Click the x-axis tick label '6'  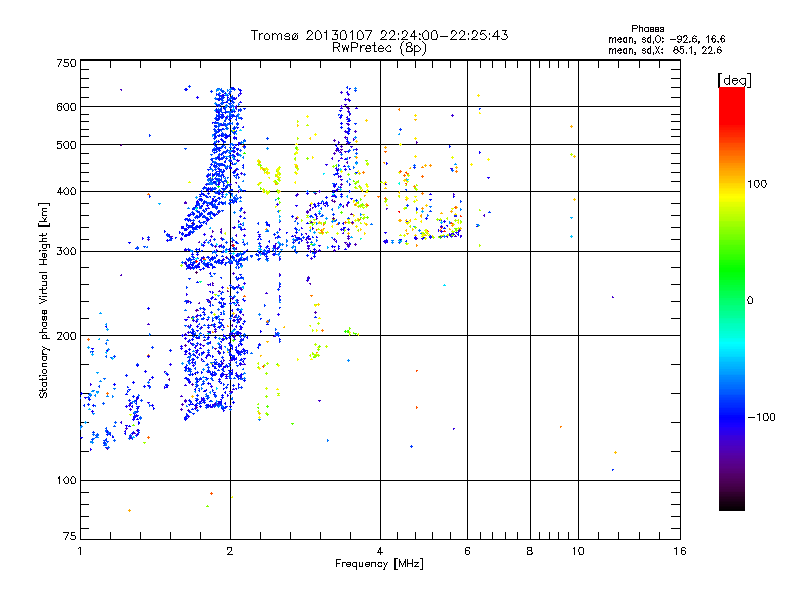[467, 551]
